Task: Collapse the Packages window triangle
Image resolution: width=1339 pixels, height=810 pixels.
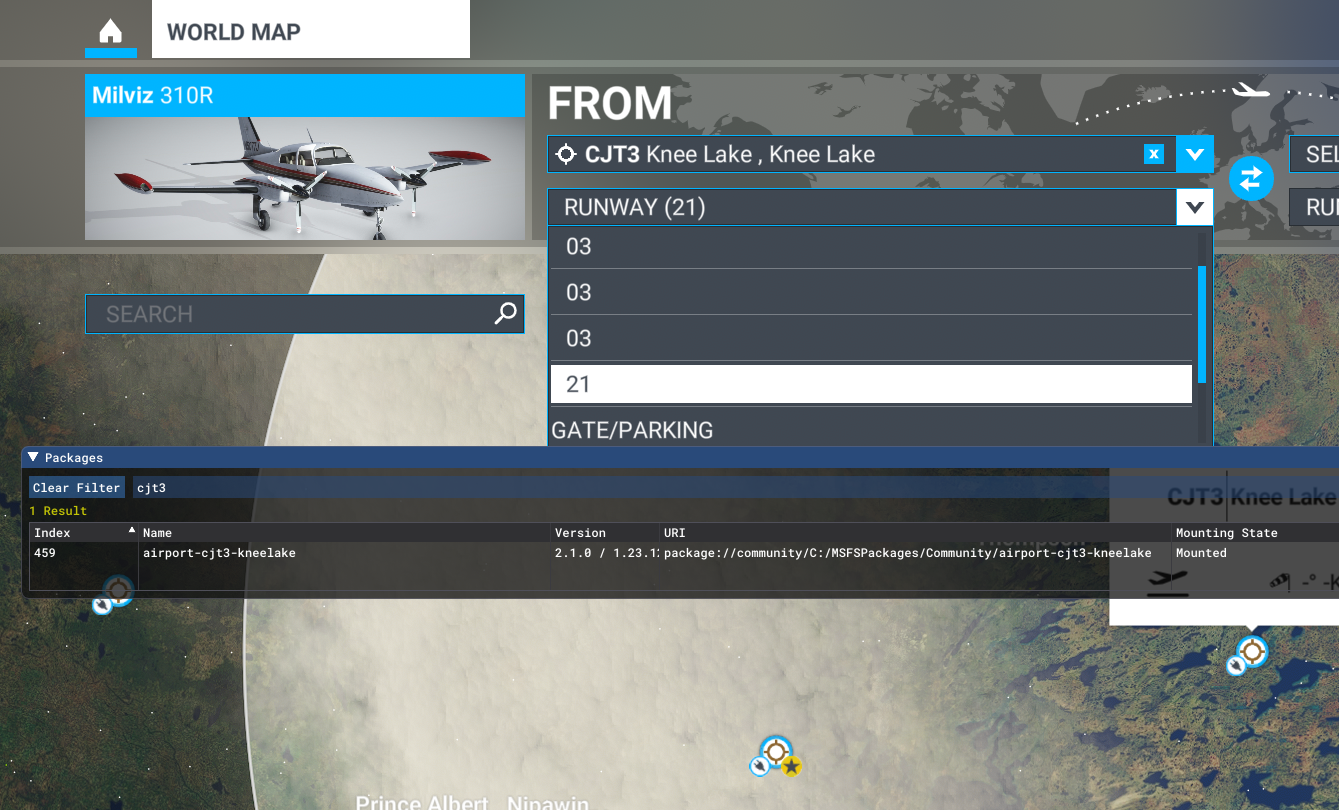Action: [x=33, y=457]
